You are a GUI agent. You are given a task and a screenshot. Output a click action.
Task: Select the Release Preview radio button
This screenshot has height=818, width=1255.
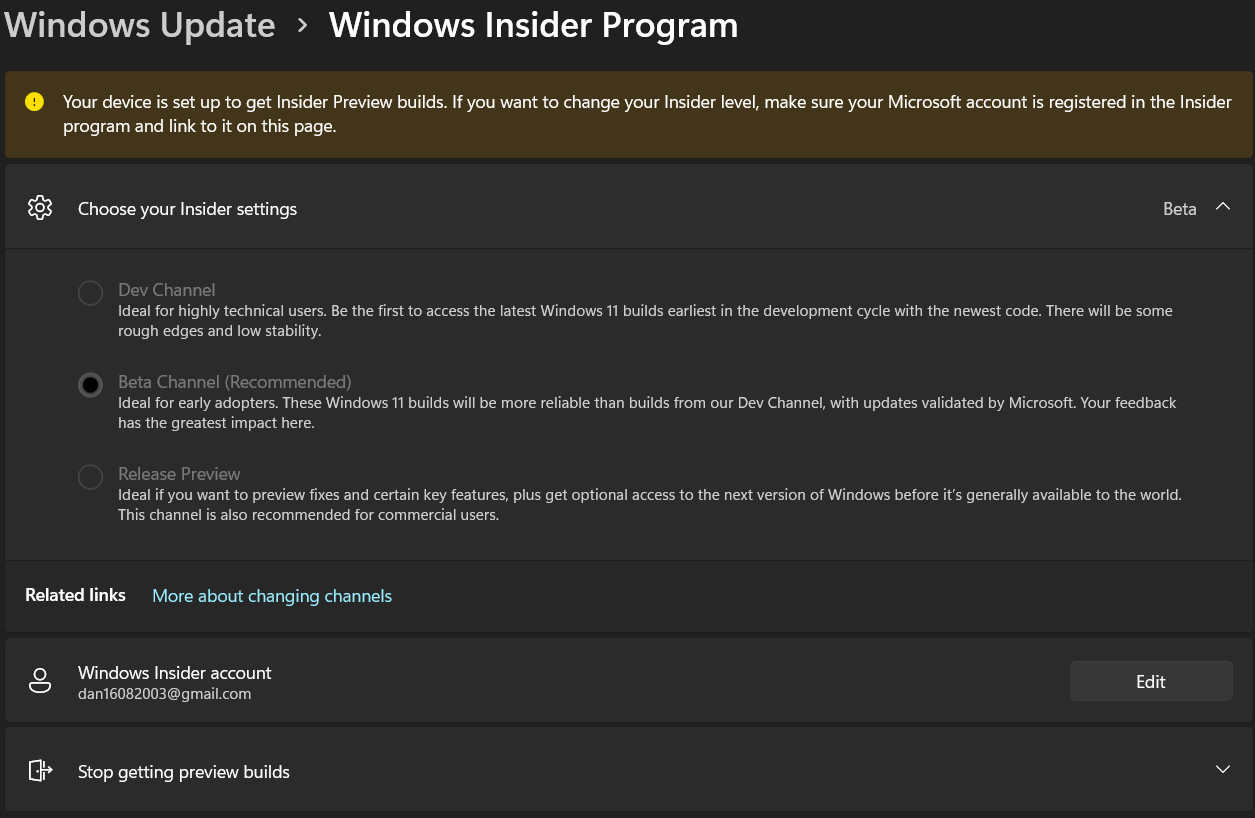click(90, 477)
